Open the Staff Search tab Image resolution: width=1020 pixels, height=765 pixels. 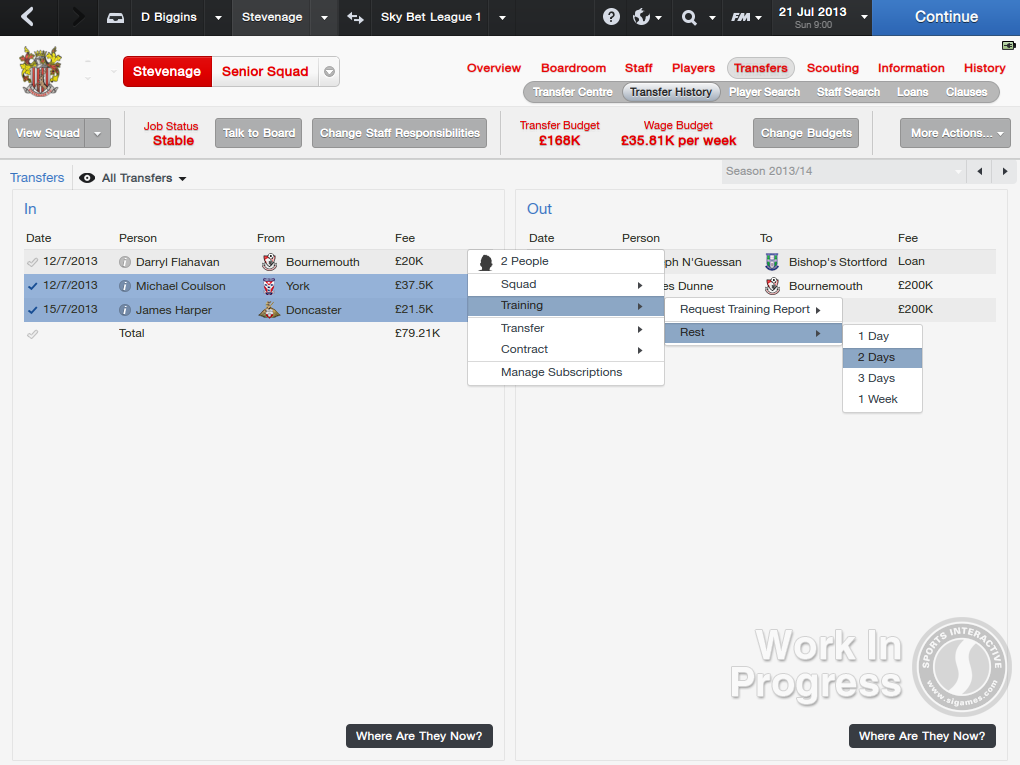pyautogui.click(x=848, y=92)
